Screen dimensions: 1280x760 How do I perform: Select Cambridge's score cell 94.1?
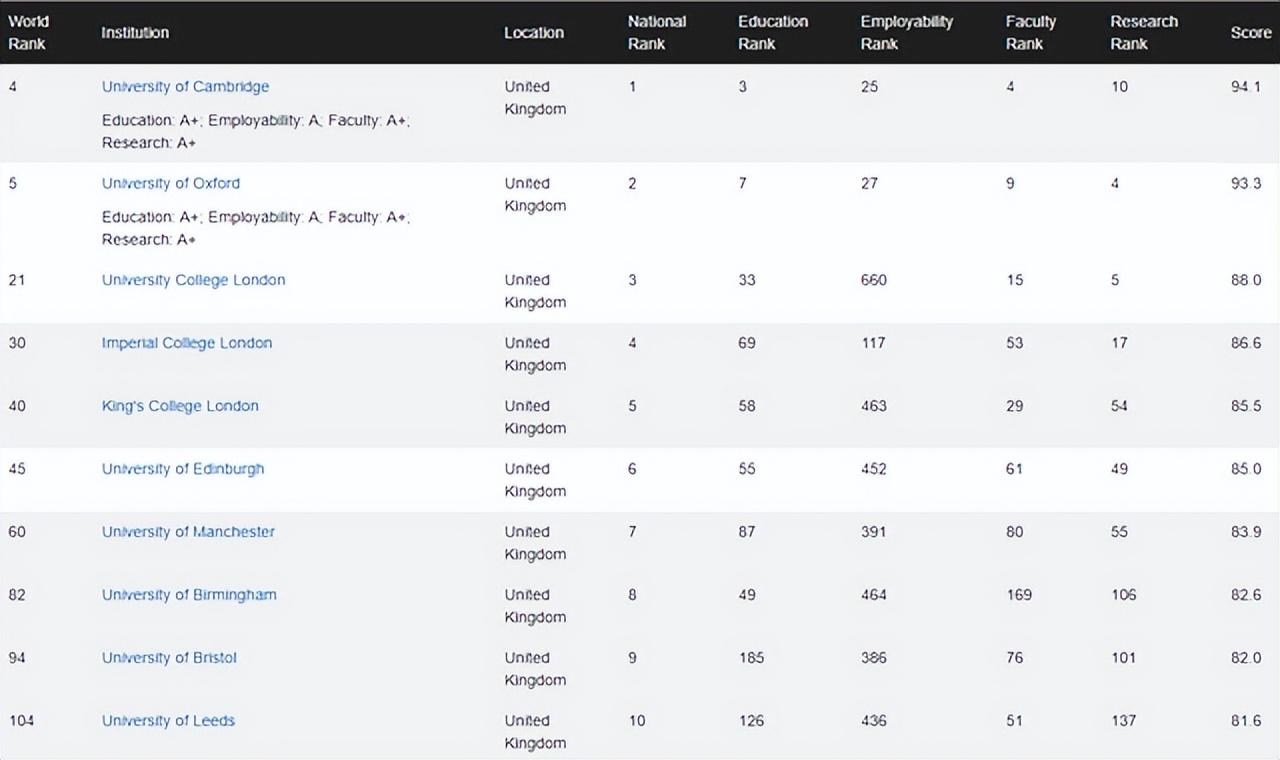1245,87
